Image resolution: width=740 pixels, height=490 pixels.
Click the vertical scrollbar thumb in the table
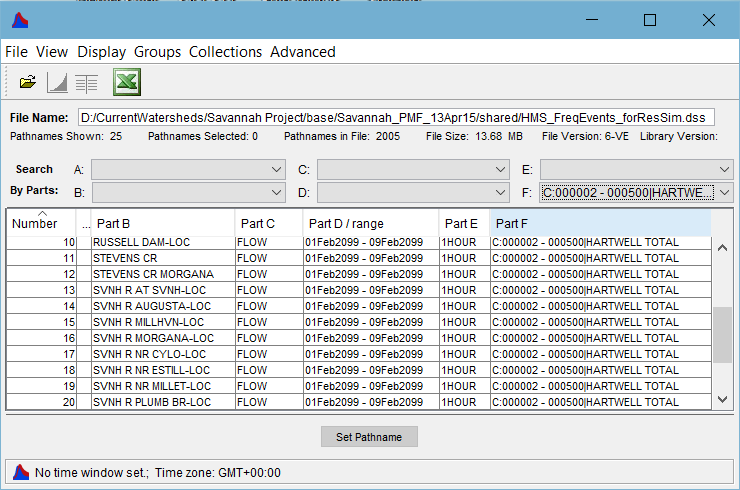(x=722, y=335)
